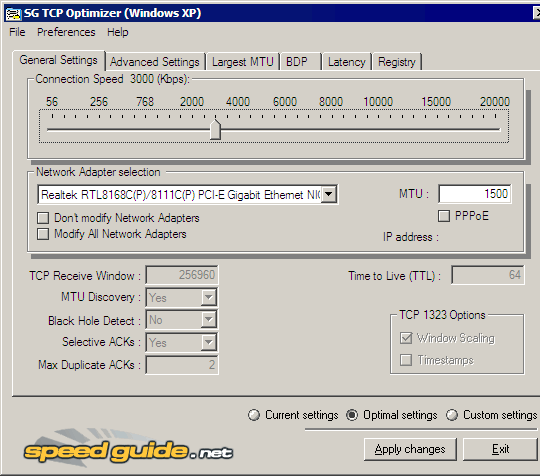Viewport: 540px width, 476px height.
Task: Switch to the General Settings tab
Action: [59, 60]
